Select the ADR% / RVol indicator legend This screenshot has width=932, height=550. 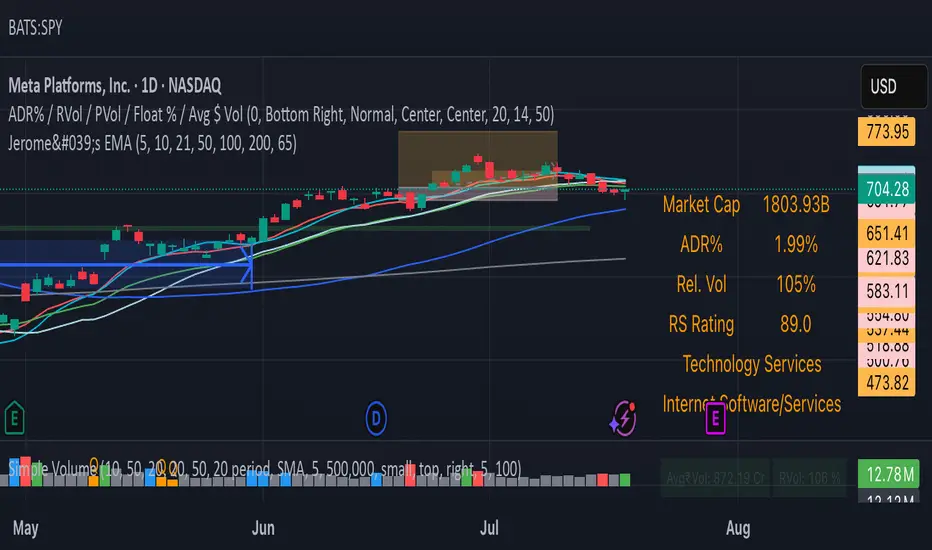tap(281, 114)
